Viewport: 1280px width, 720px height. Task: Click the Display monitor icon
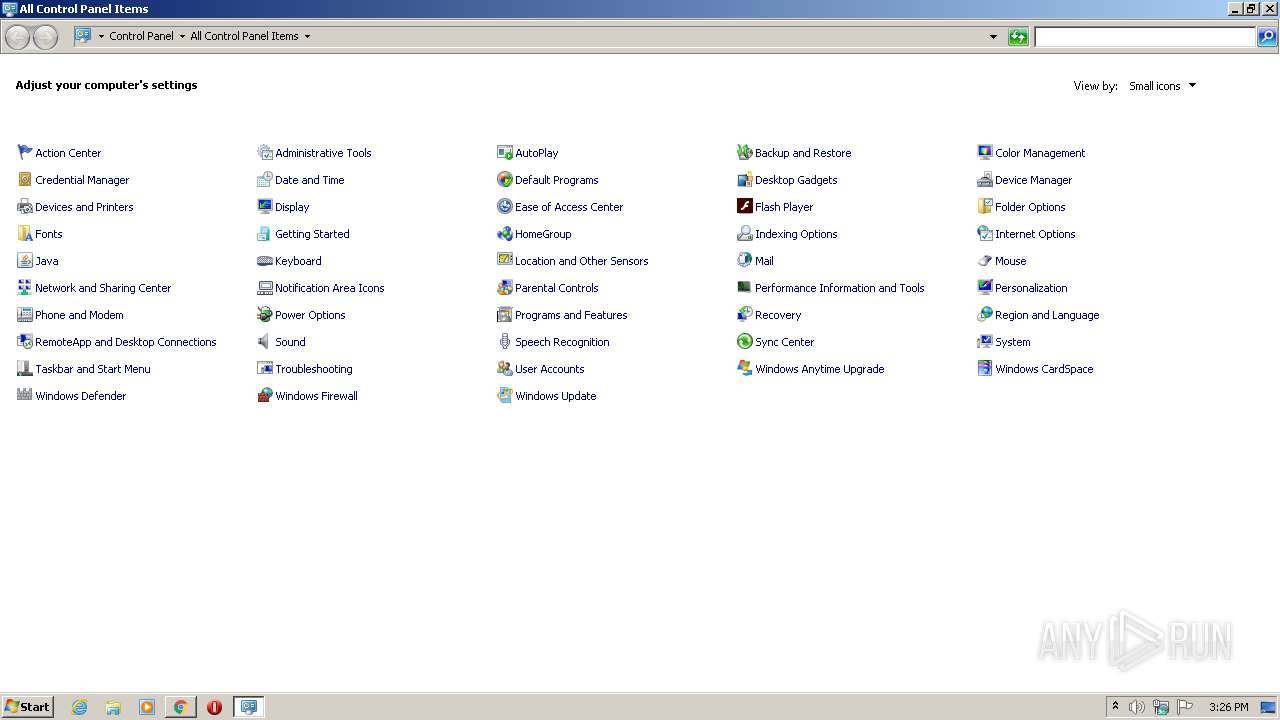265,206
